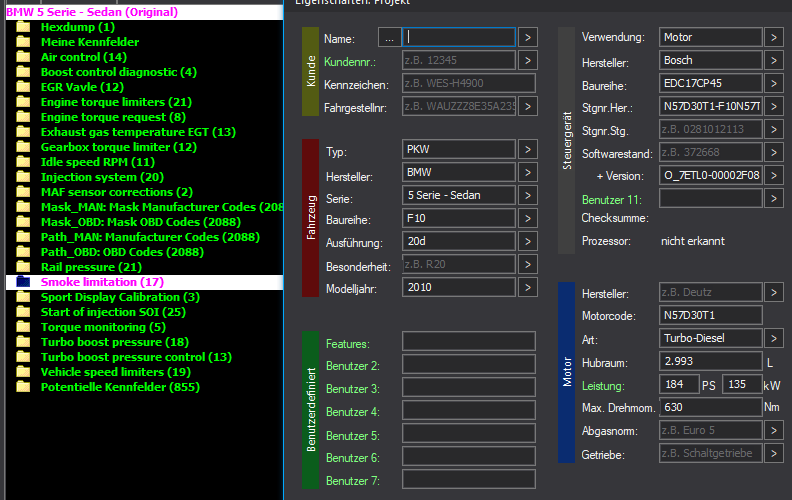Open the arrow next to Kundennr. field
The width and height of the screenshot is (792, 500).
point(528,61)
